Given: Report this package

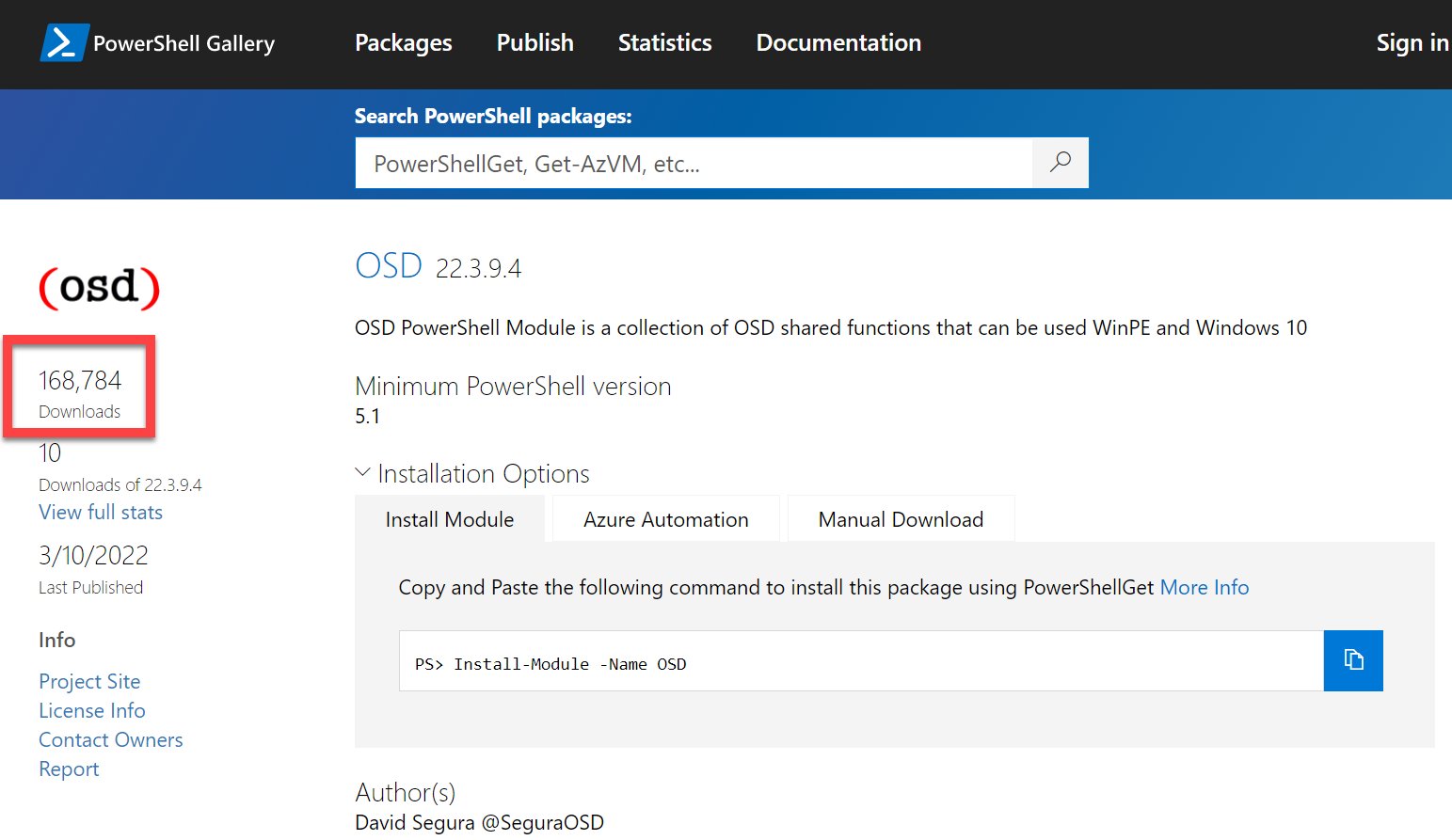Looking at the screenshot, I should coord(69,769).
